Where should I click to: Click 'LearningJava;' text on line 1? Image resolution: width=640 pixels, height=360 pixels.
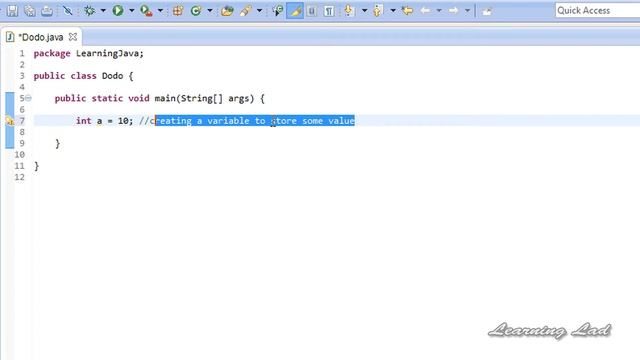[x=110, y=53]
